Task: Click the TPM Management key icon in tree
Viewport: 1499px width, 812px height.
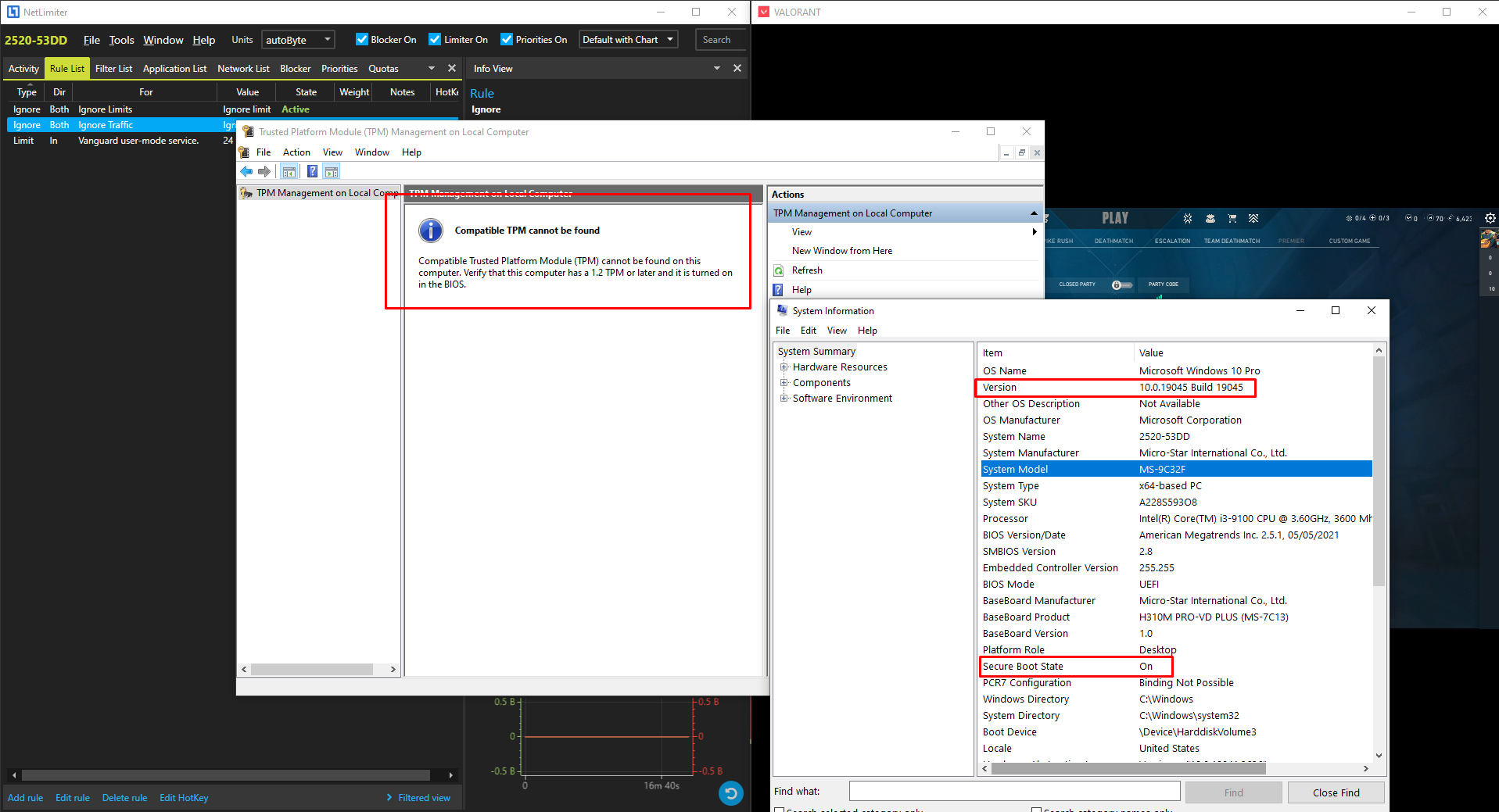Action: coord(246,193)
